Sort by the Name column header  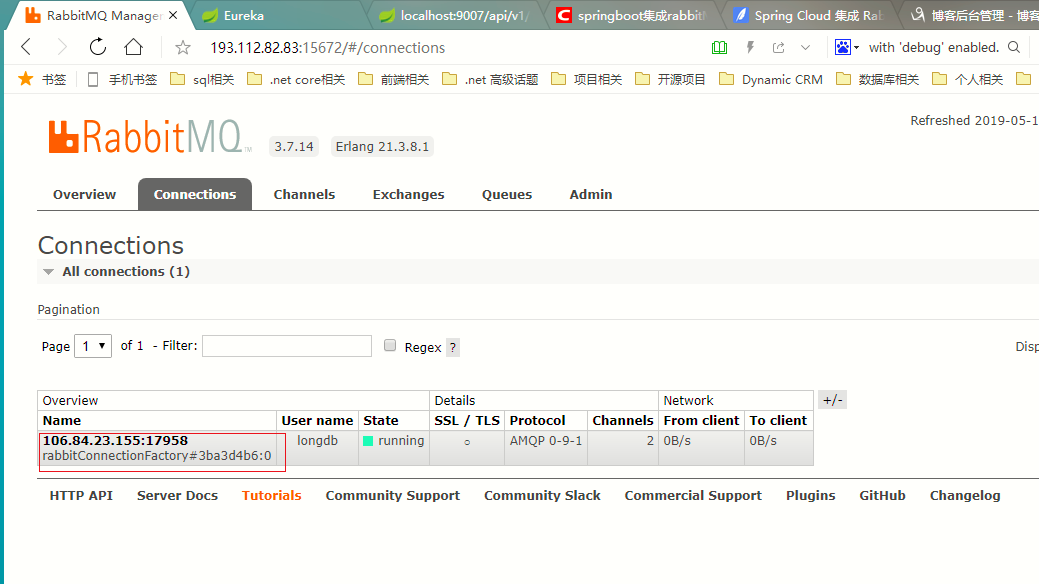click(62, 420)
